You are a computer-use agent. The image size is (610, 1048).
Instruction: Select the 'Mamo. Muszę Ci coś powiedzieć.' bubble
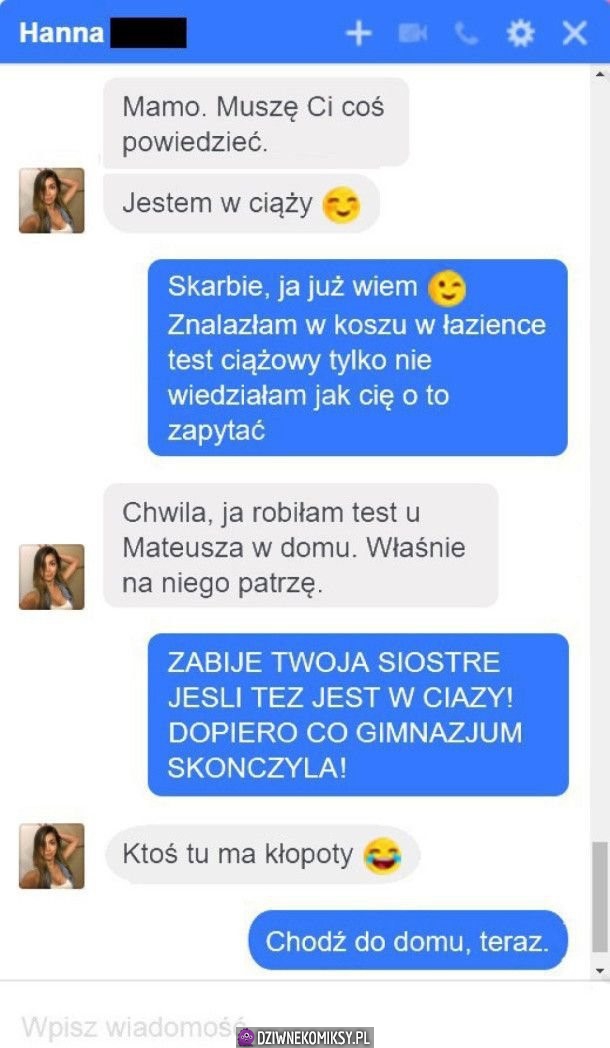[256, 122]
